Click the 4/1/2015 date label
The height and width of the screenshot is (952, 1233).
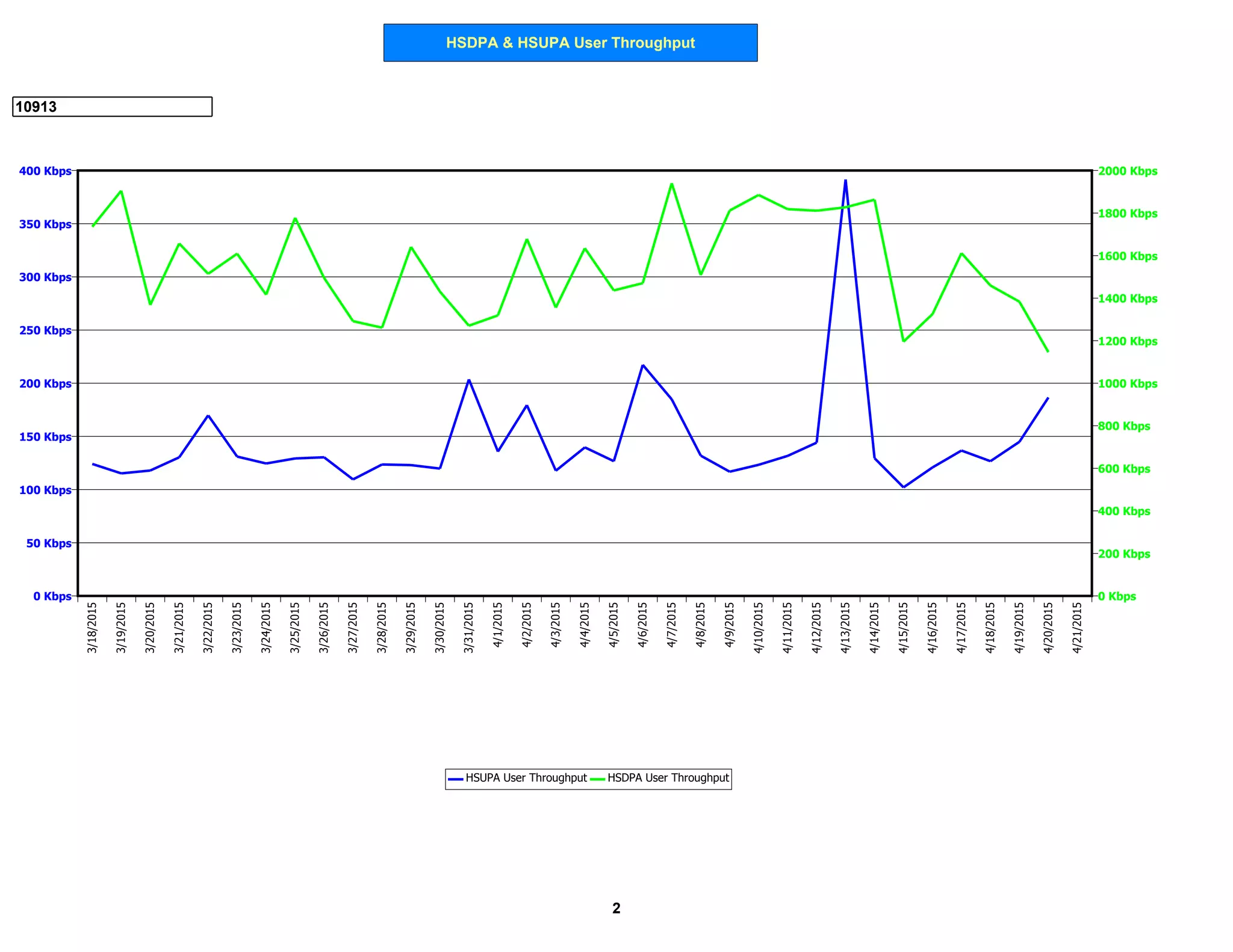(x=498, y=625)
